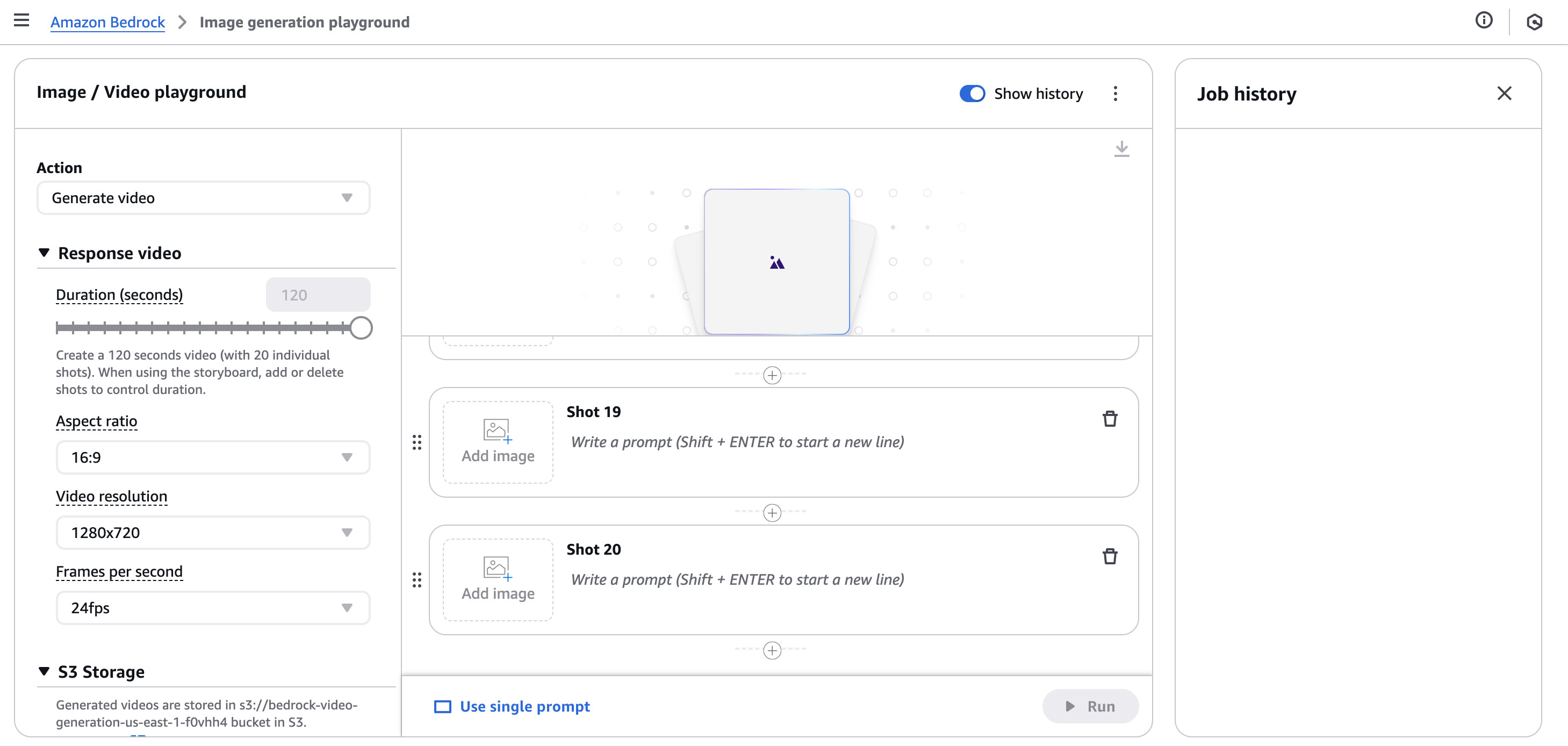1568x746 pixels.
Task: Delete Shot 20 with the trash icon
Action: (x=1110, y=557)
